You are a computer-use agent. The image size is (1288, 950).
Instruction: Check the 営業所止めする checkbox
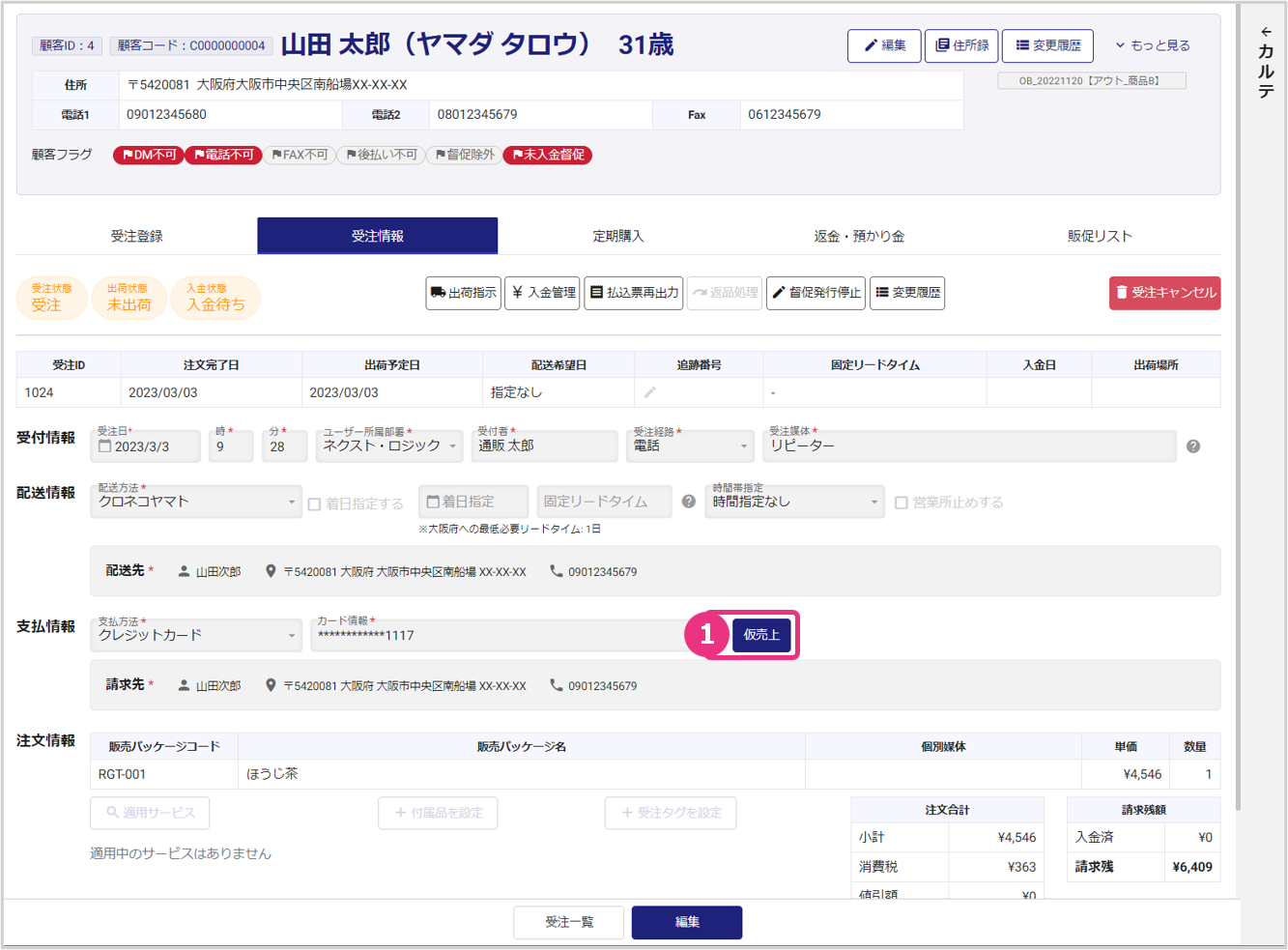coord(902,503)
